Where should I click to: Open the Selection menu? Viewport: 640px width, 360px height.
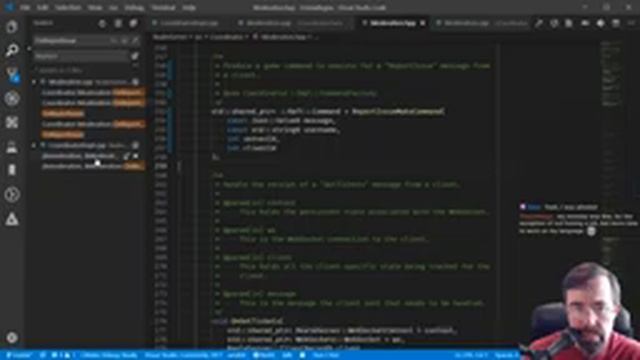[68, 8]
